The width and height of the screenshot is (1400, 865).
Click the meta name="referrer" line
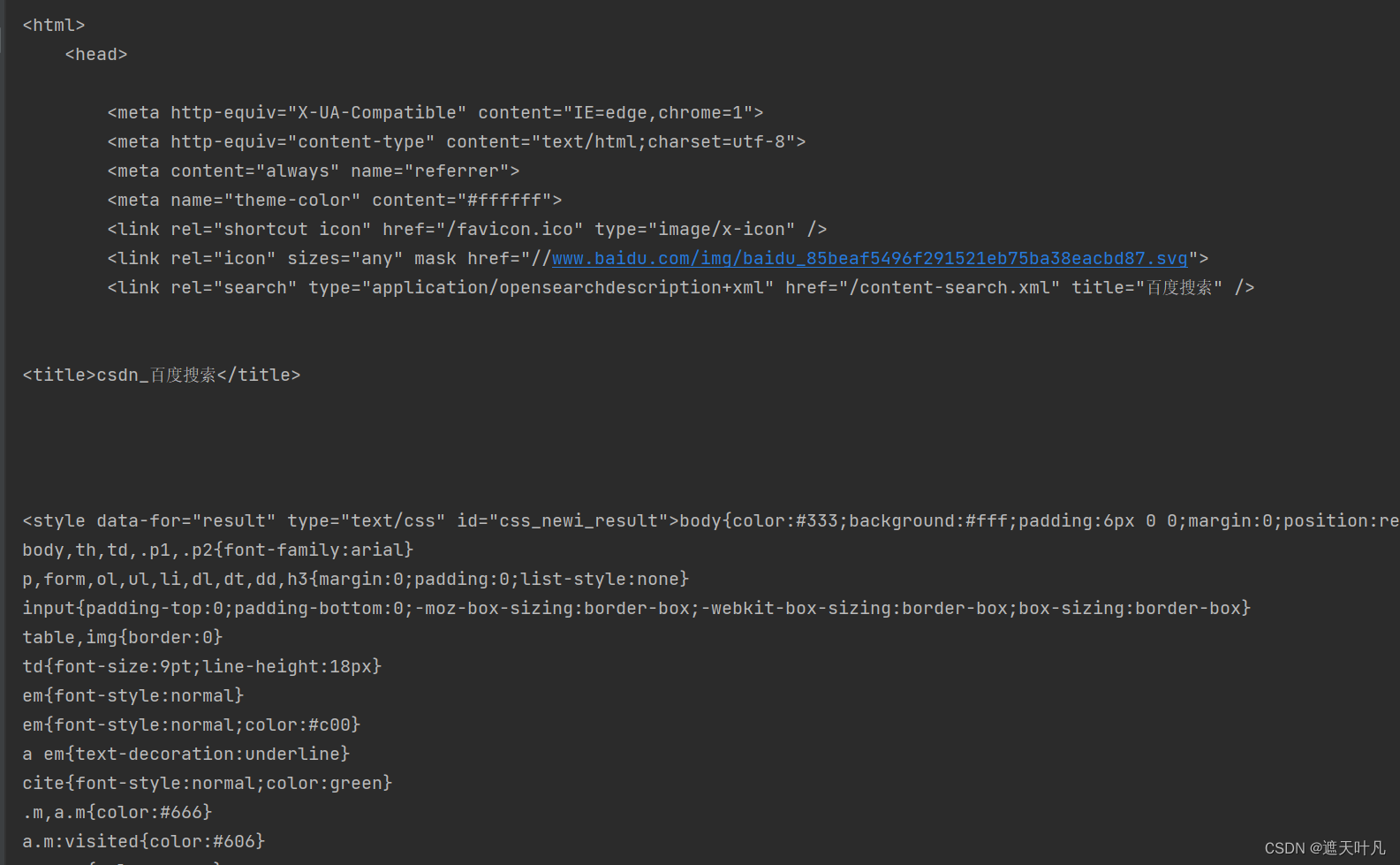[x=314, y=171]
